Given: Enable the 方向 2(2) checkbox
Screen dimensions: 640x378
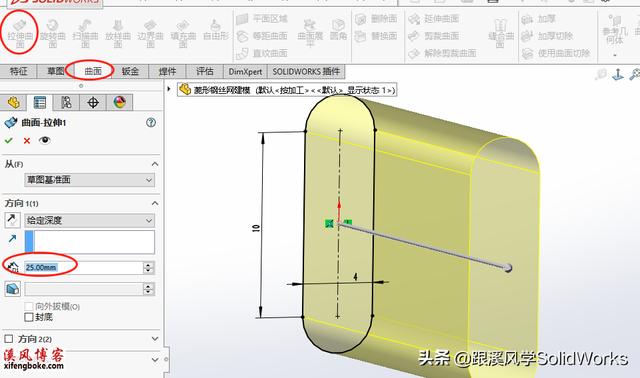Looking at the screenshot, I should [x=9, y=339].
